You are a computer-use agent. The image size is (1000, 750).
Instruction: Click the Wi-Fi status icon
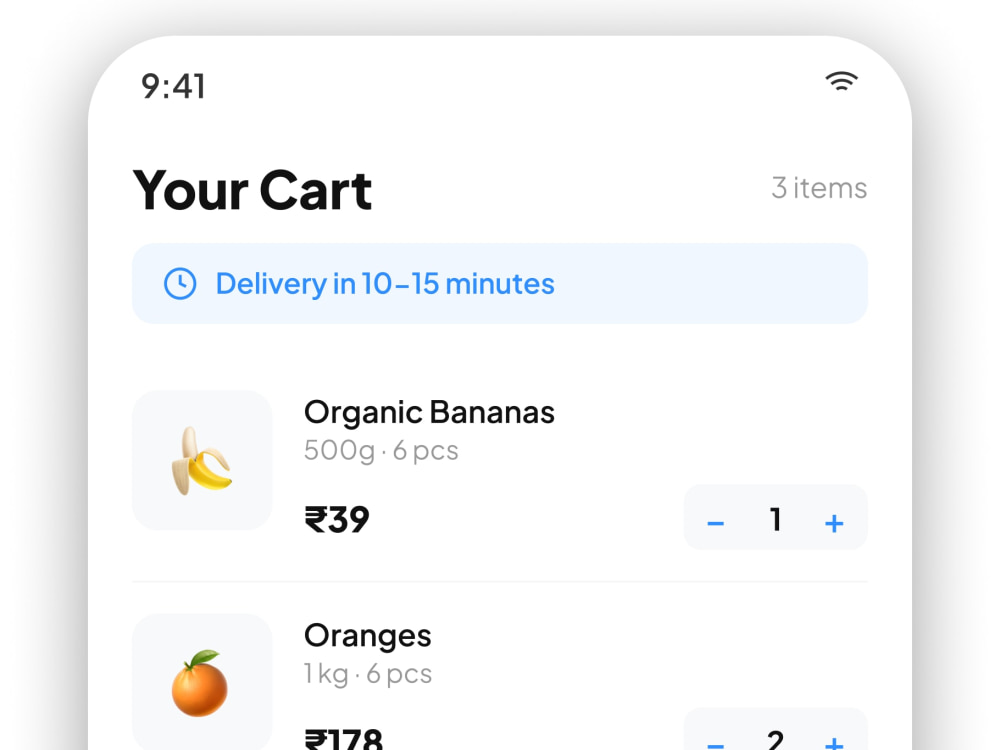(841, 81)
